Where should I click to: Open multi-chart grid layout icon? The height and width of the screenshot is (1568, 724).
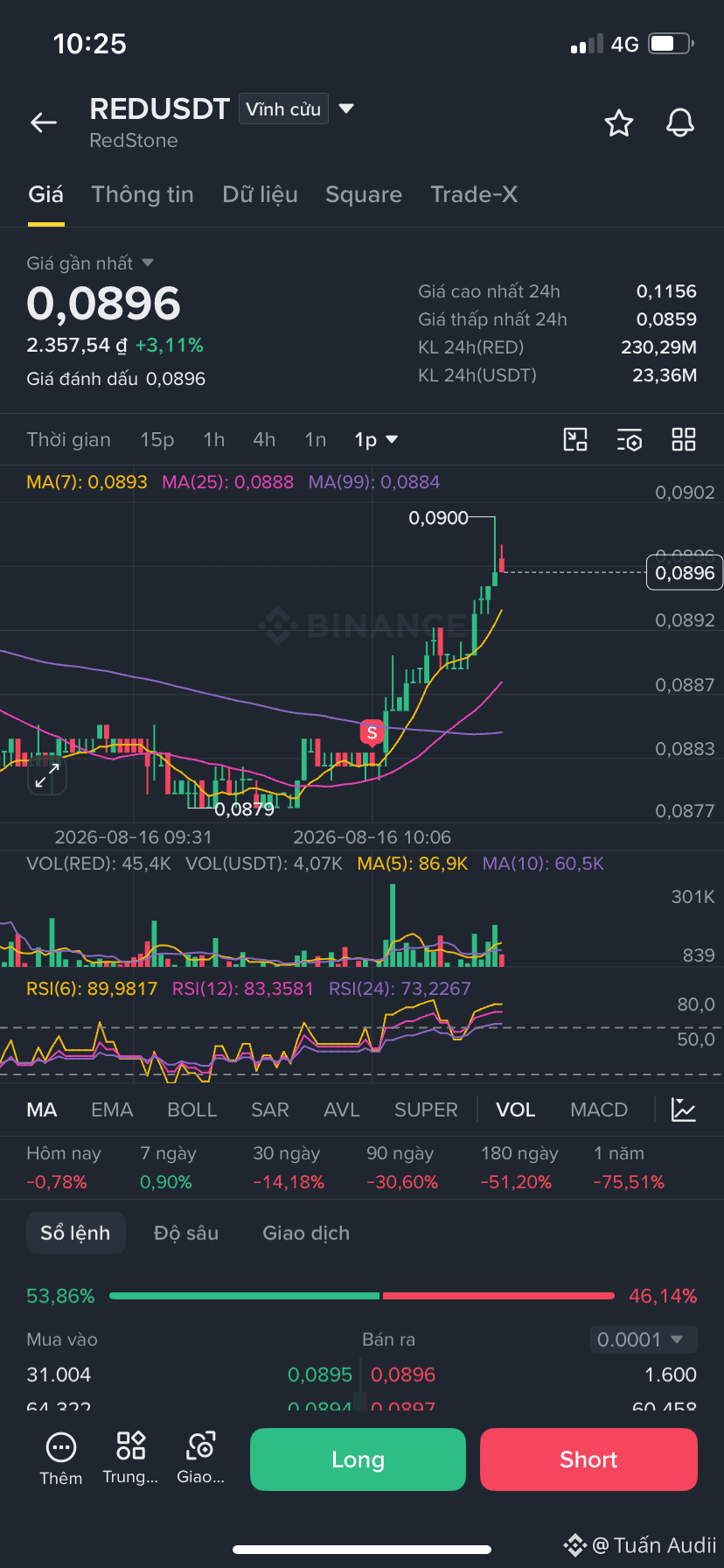684,439
